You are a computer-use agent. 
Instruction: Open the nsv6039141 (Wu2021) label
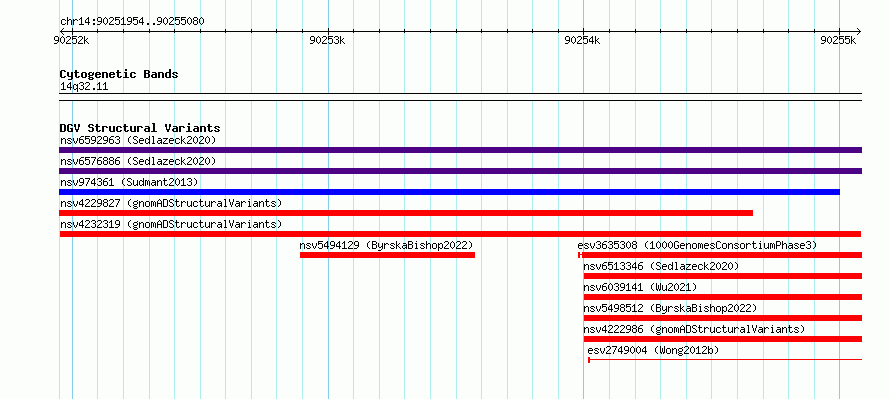tap(640, 287)
